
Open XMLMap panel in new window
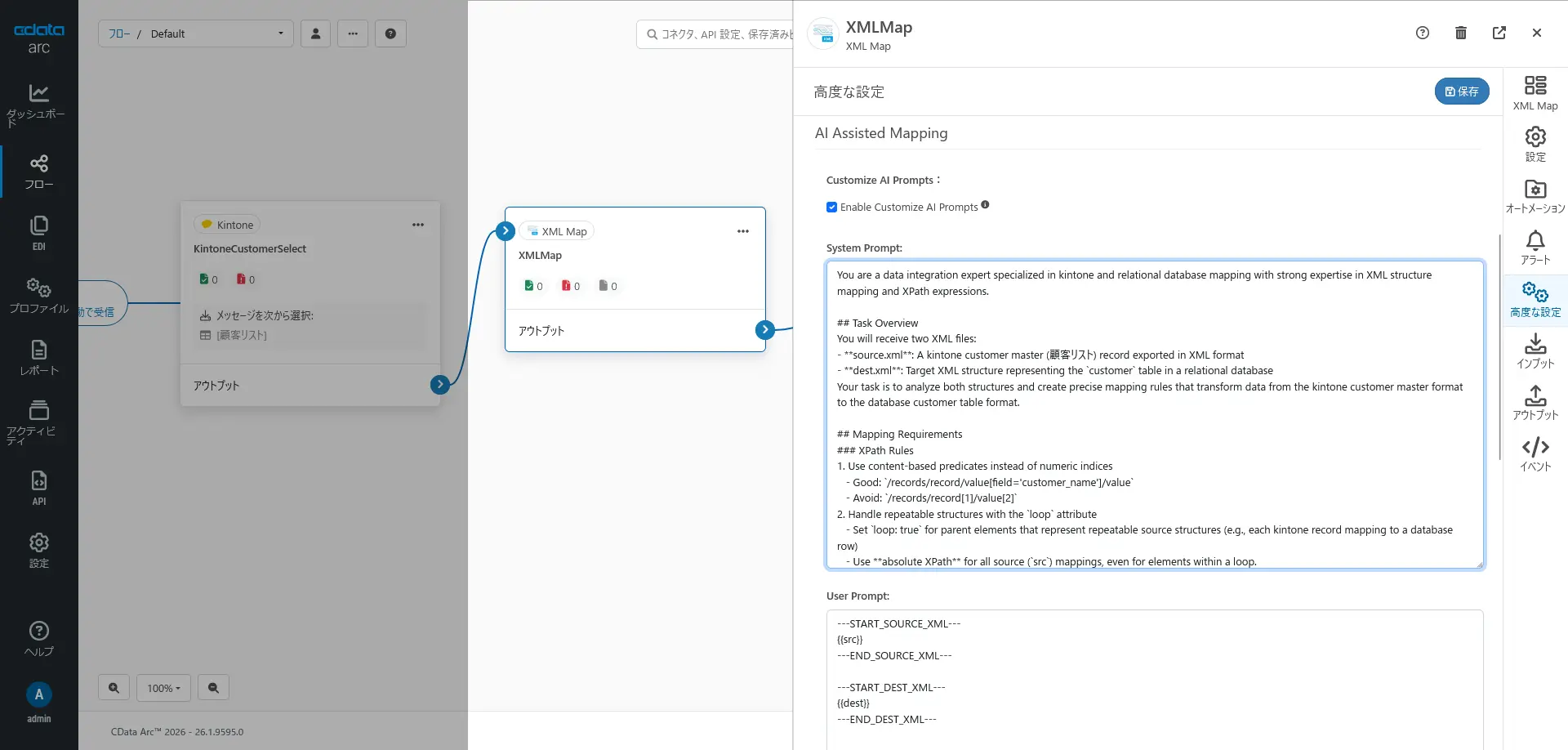point(1499,33)
